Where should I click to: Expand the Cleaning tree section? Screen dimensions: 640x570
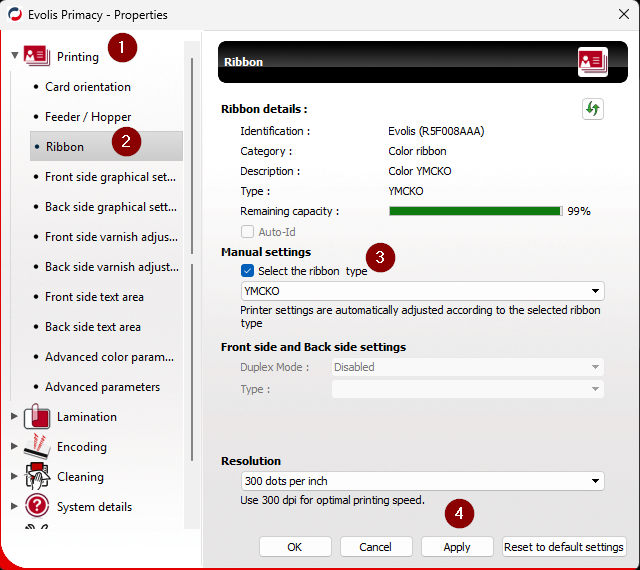(14, 476)
